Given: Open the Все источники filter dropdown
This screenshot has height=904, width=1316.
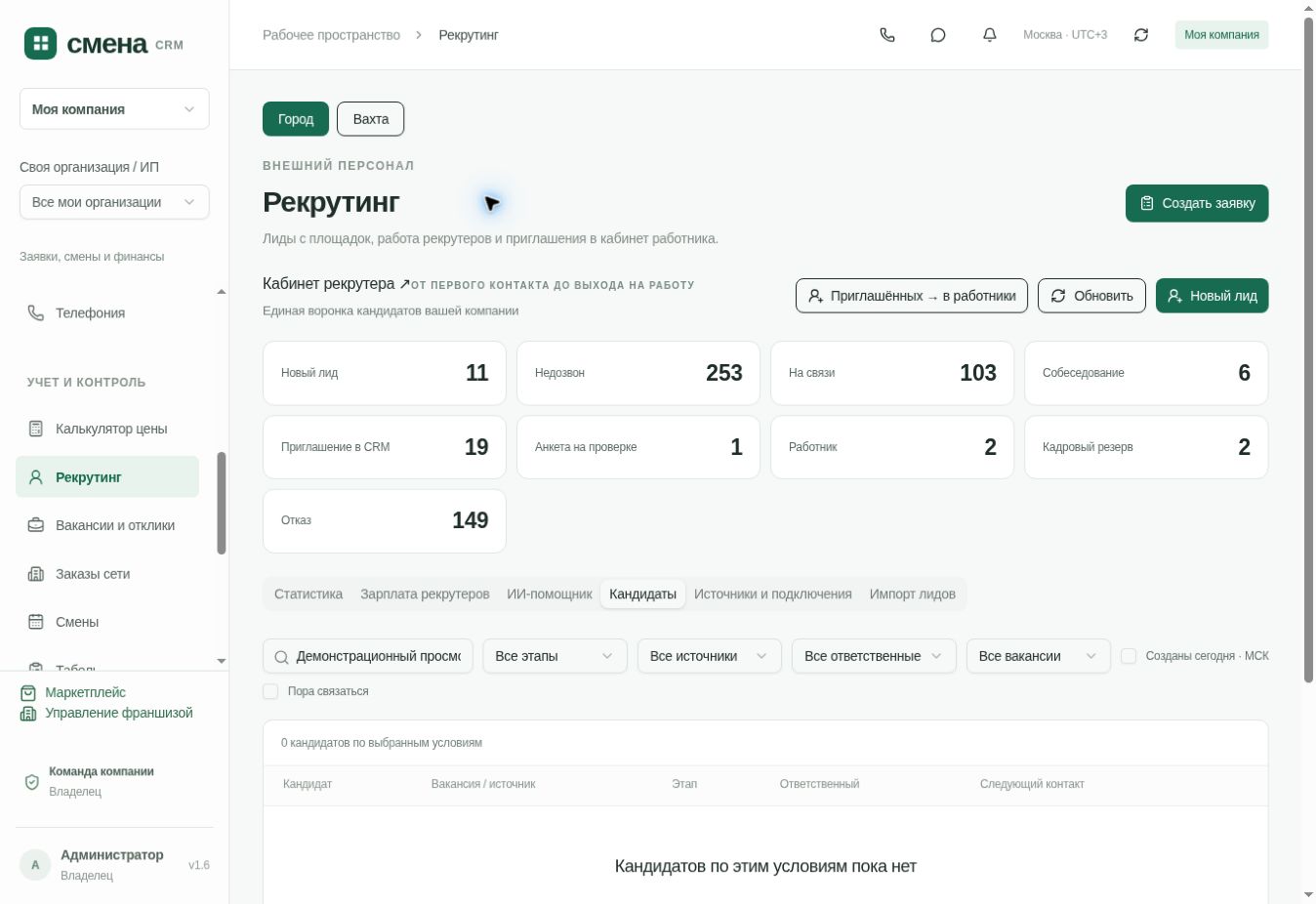Looking at the screenshot, I should coord(710,656).
